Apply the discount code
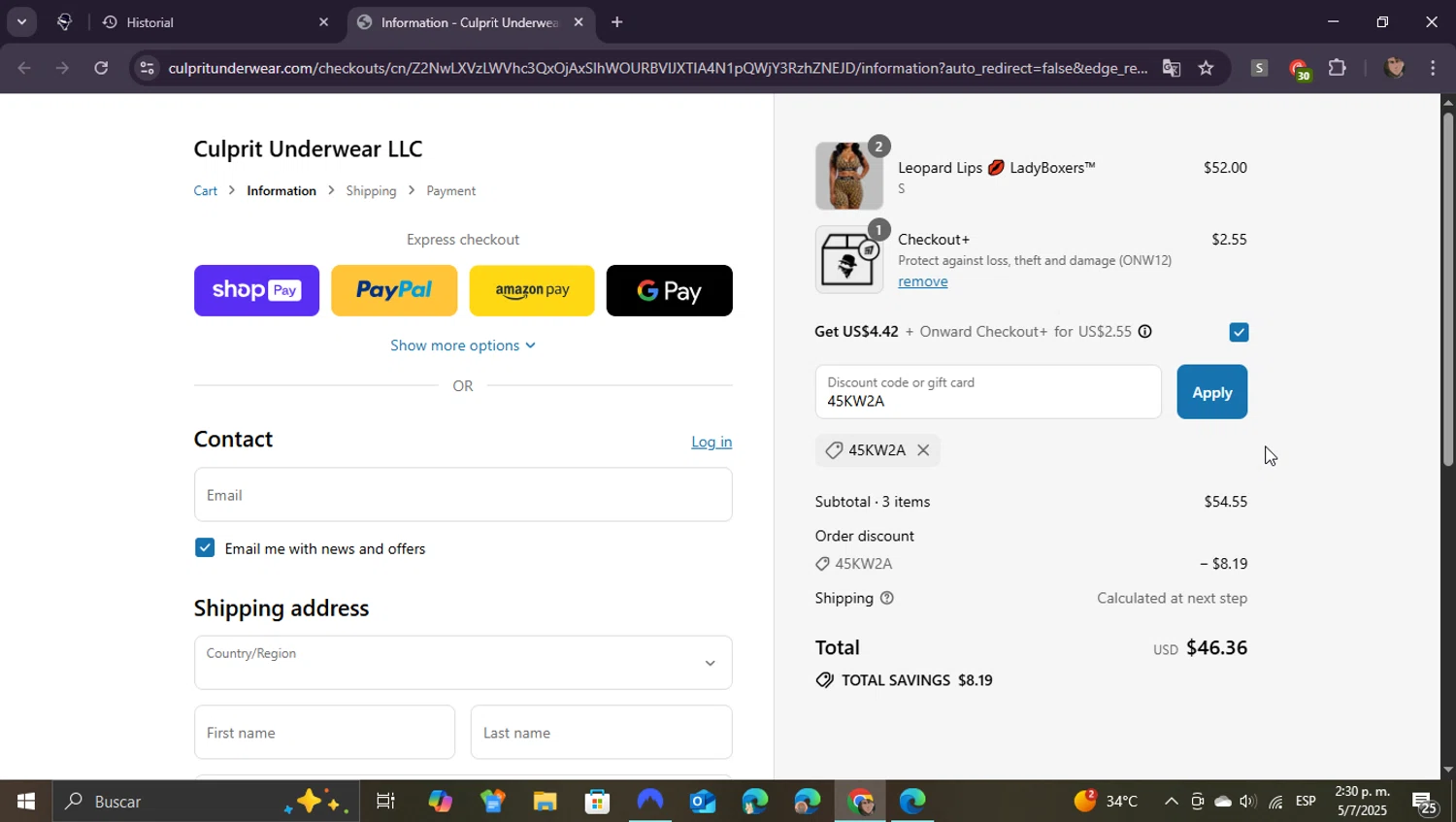This screenshot has width=1456, height=822. pyautogui.click(x=1212, y=392)
